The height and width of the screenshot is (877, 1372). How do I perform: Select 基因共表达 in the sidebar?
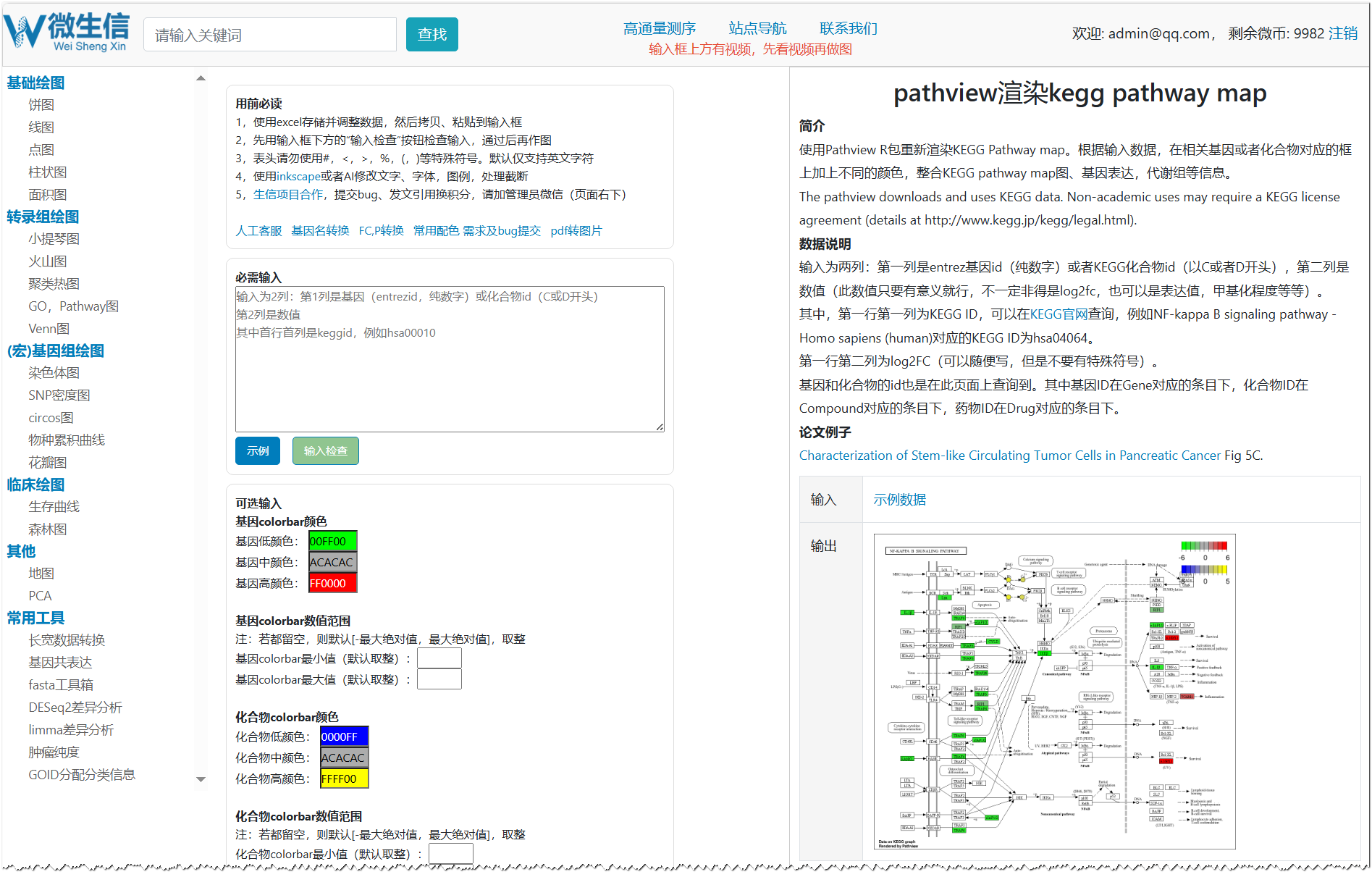tap(61, 663)
